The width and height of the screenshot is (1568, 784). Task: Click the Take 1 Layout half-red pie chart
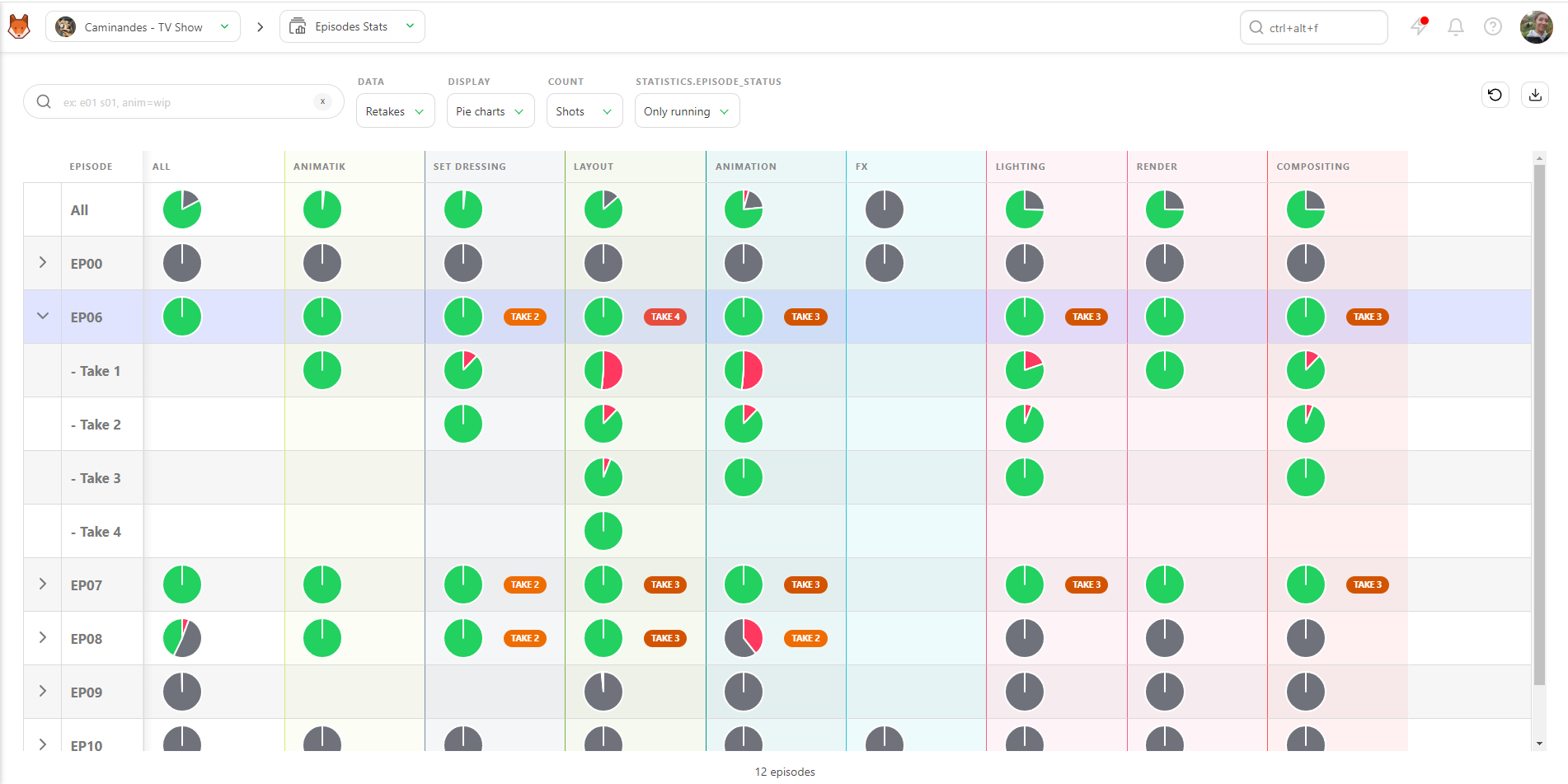click(x=603, y=370)
